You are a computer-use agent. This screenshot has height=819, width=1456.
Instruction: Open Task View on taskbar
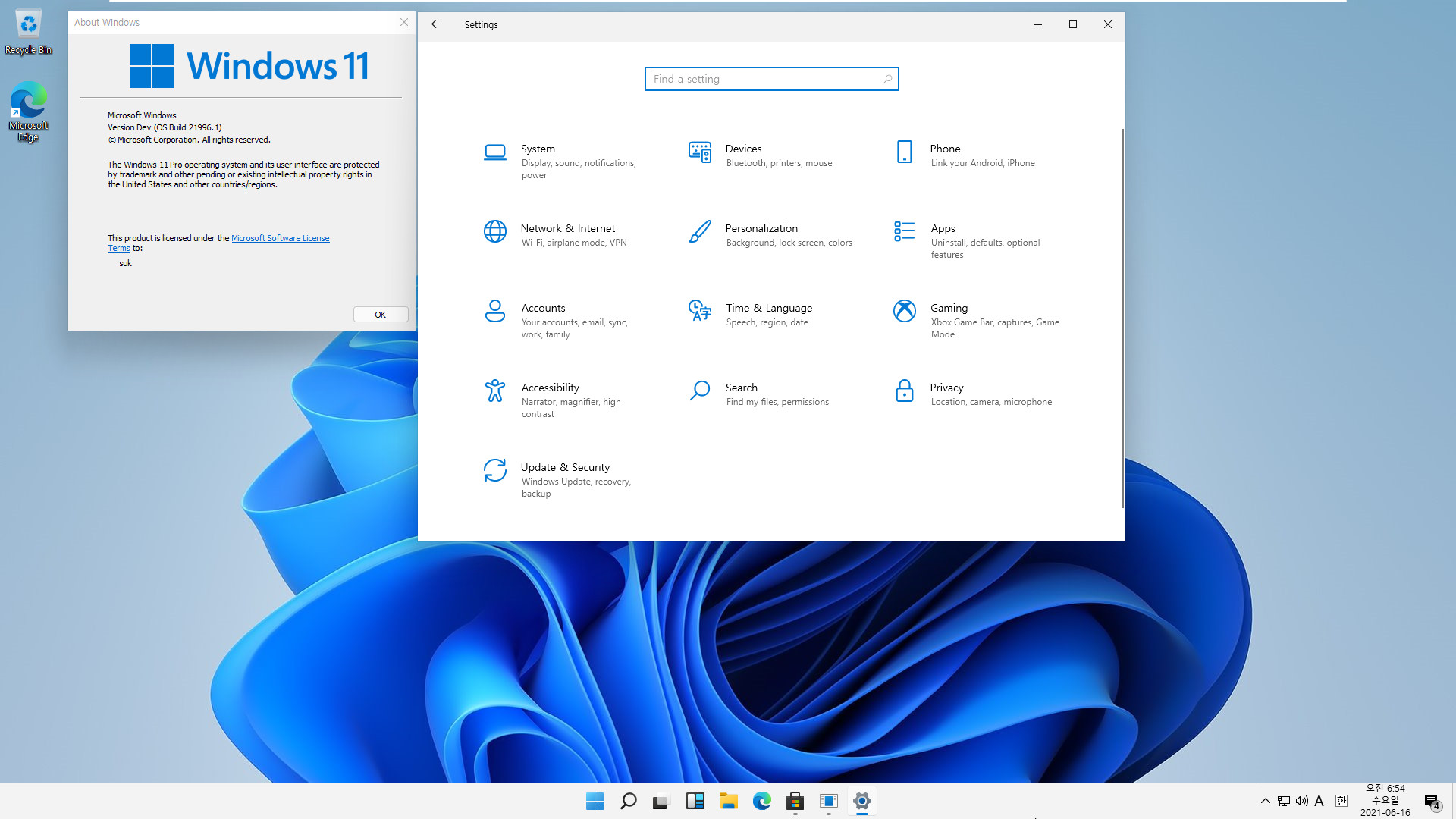662,801
